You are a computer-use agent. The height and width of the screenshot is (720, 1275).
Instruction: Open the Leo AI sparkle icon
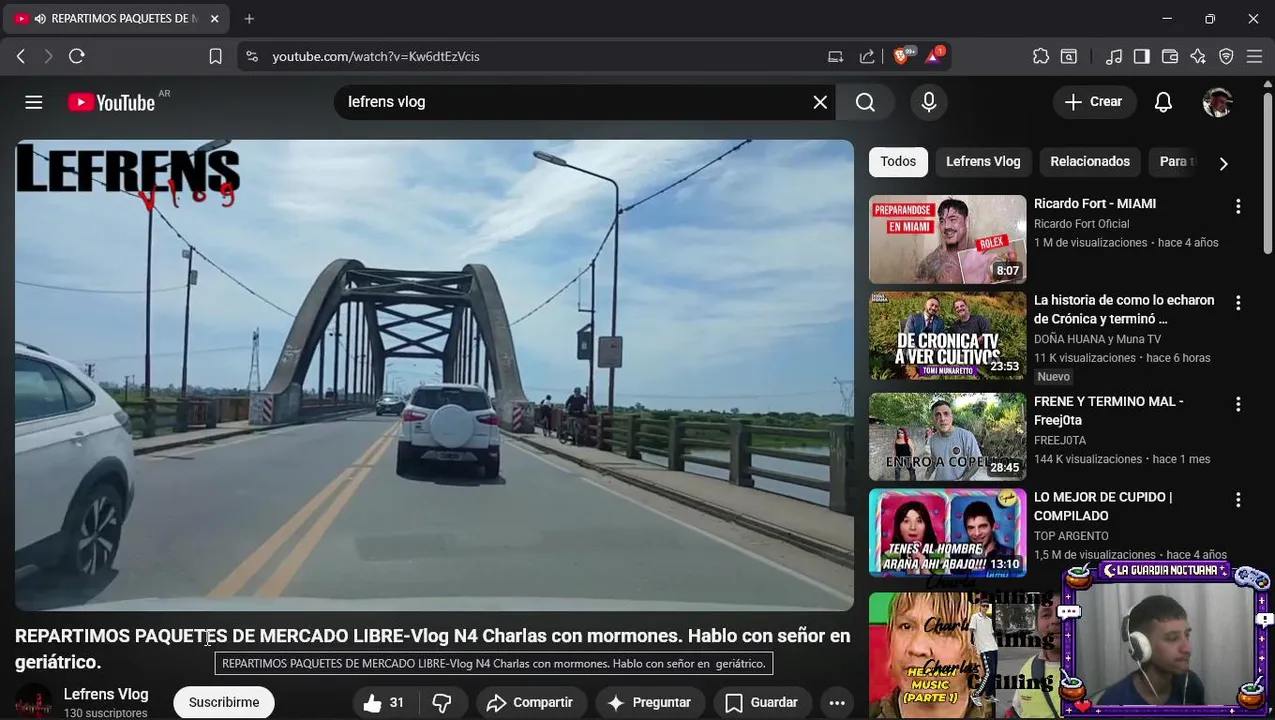1198,57
